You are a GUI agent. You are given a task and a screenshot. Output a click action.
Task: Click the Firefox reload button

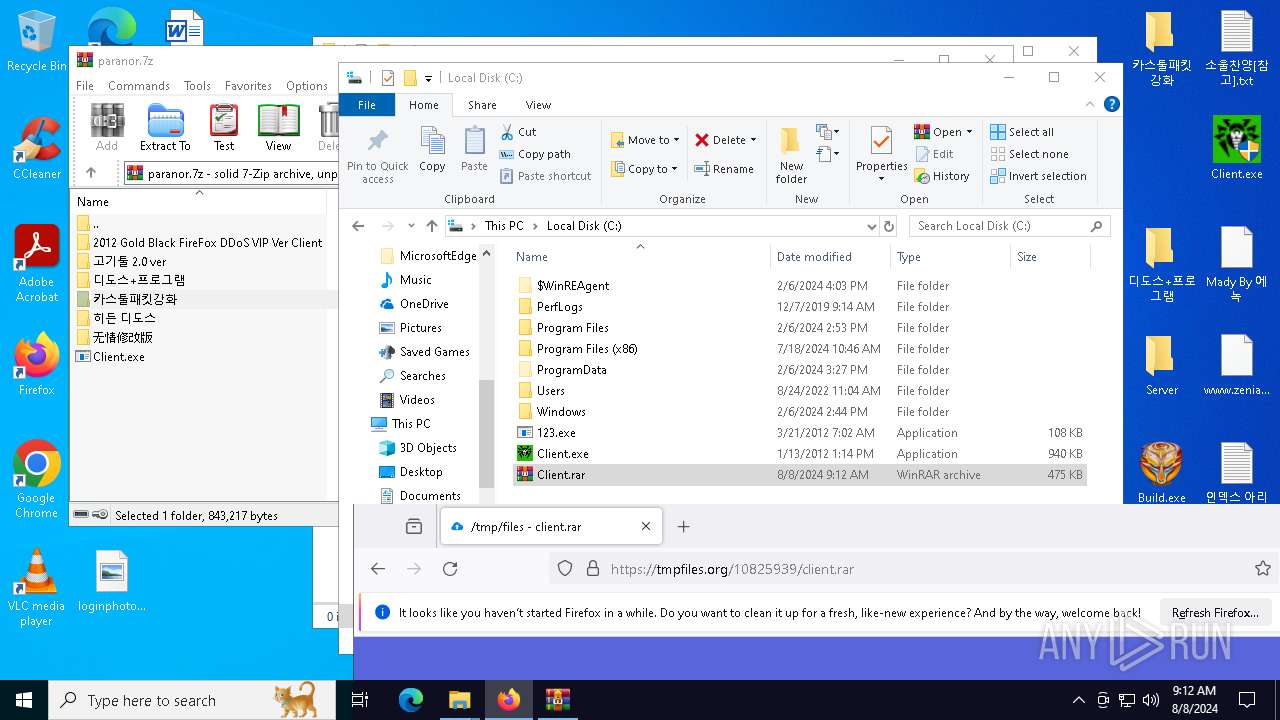[450, 568]
